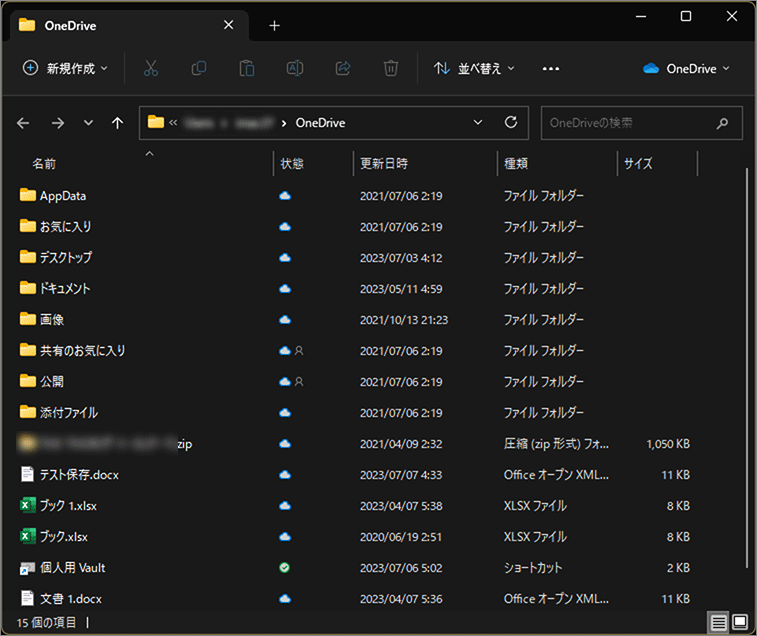This screenshot has height=636, width=757.
Task: Go up one folder level arrow
Action: 117,123
